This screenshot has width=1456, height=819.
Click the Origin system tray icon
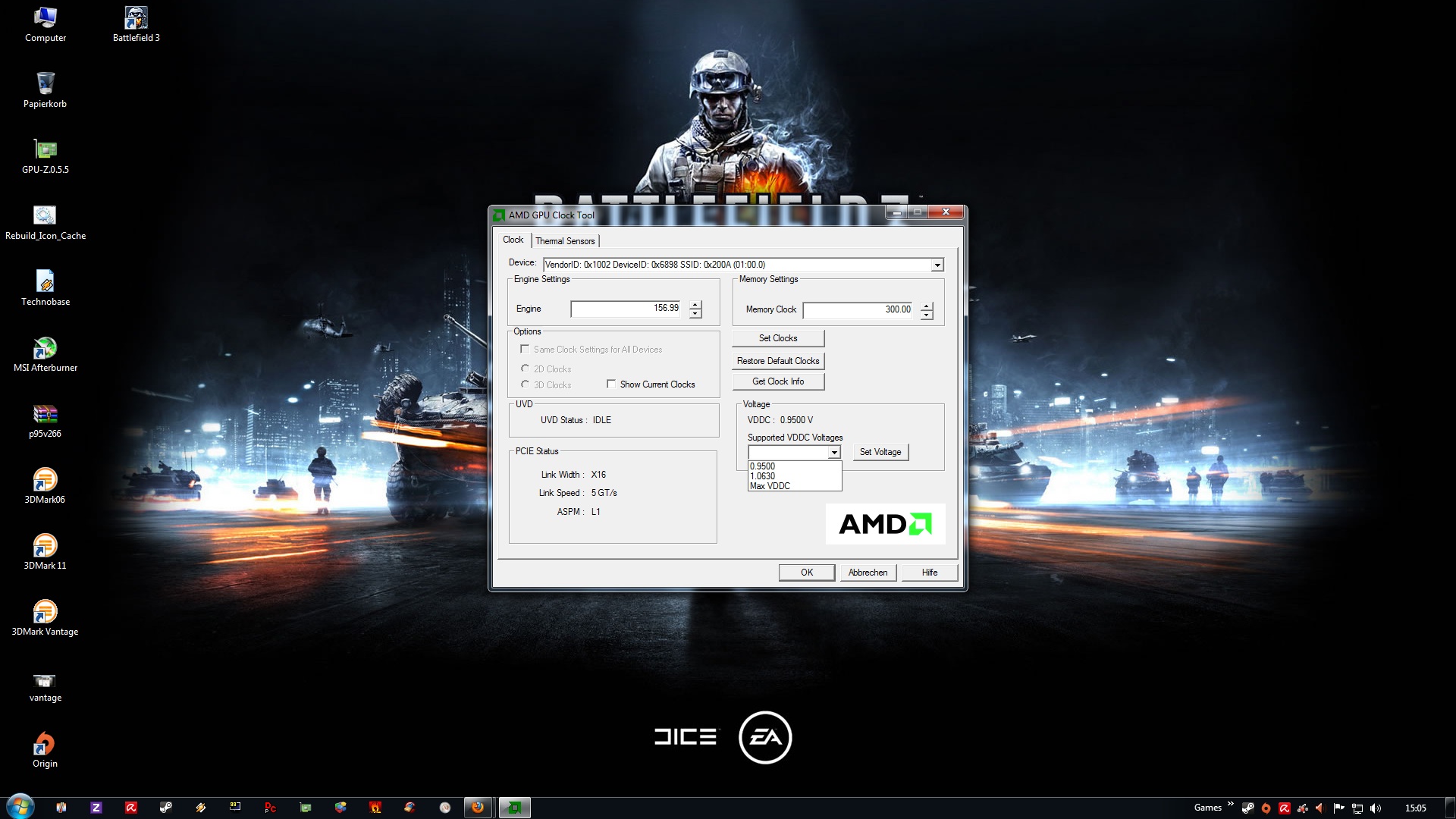pos(1266,808)
